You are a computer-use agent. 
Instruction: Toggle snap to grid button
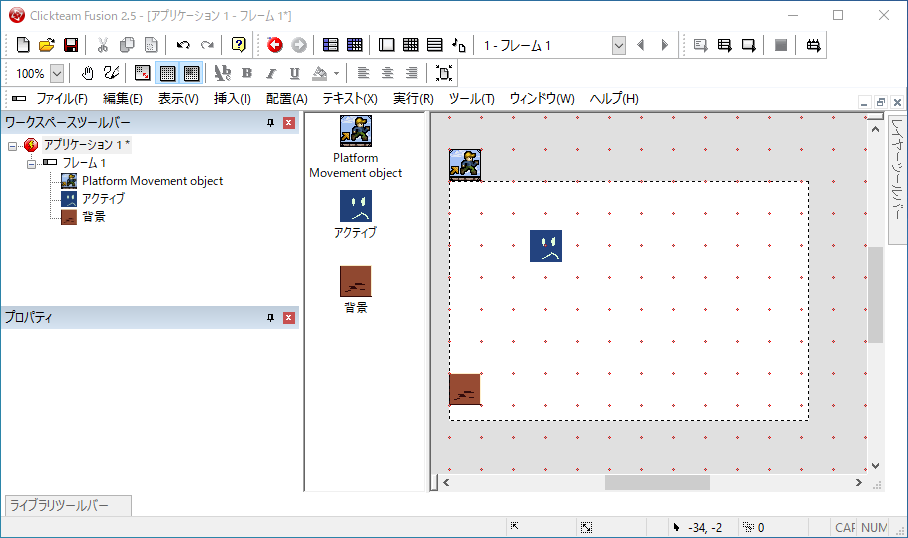(191, 74)
